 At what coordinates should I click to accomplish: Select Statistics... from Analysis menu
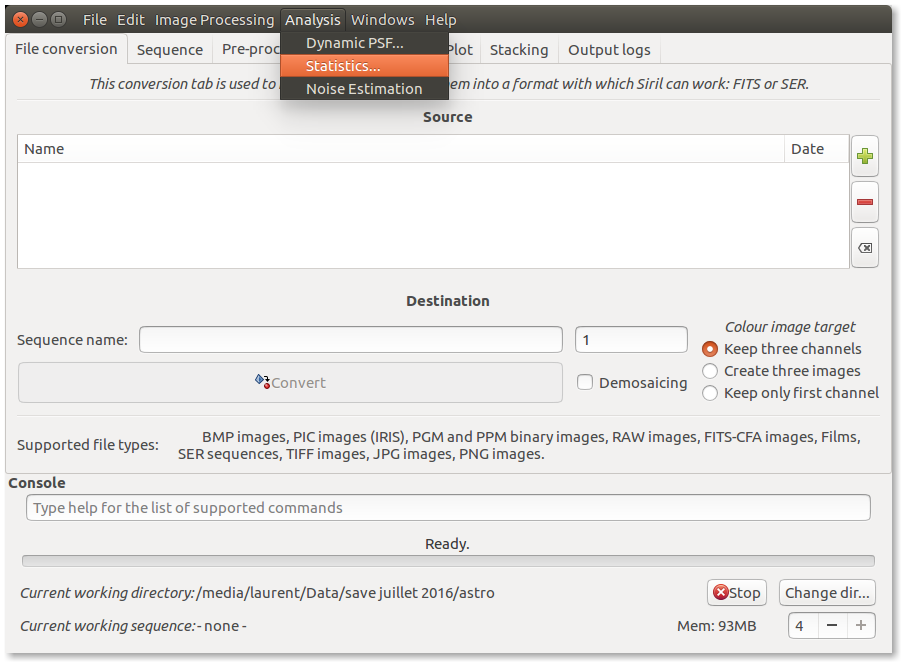pyautogui.click(x=343, y=66)
